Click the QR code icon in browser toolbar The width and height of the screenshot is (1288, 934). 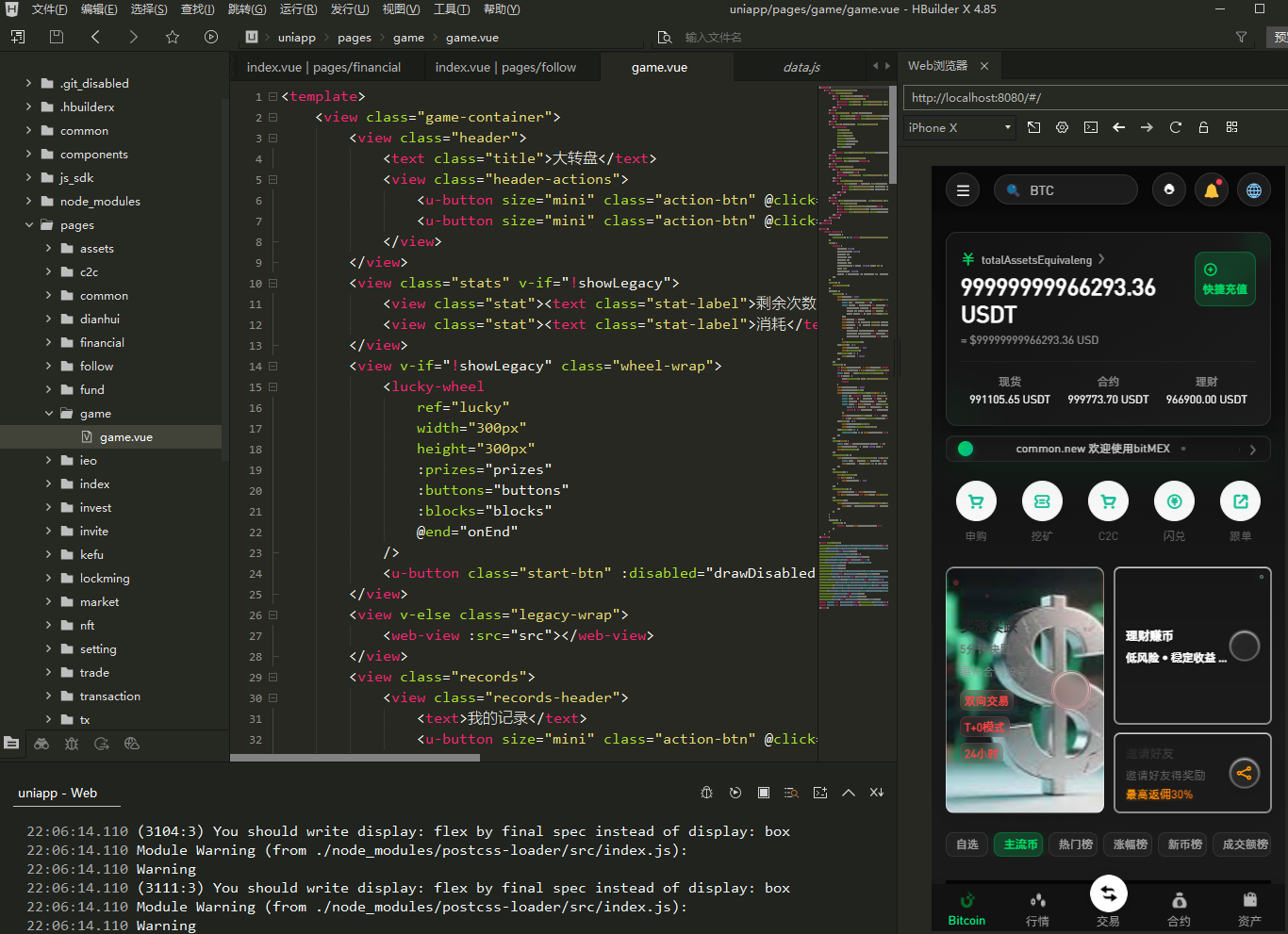[x=1231, y=127]
